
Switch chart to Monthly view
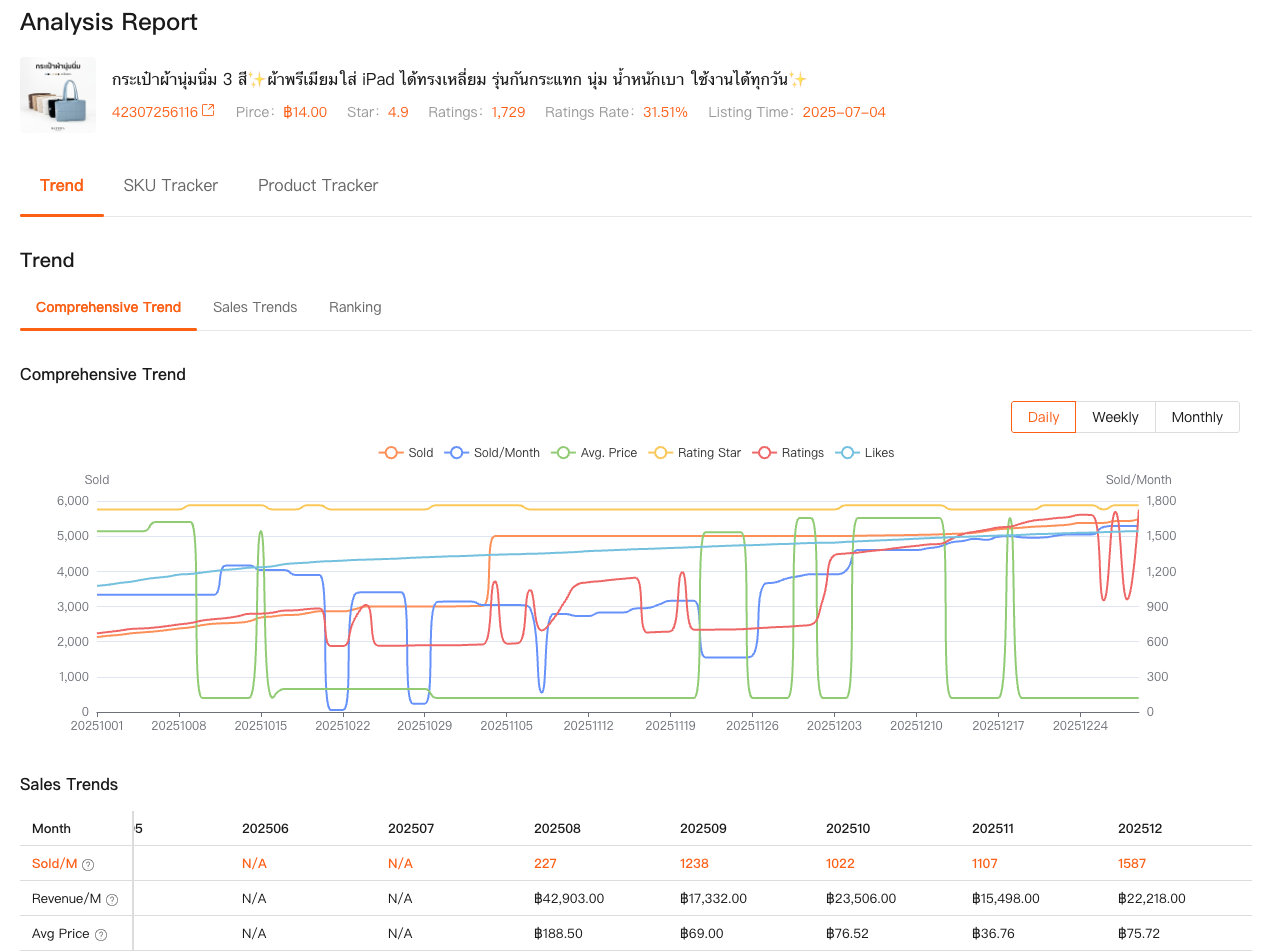pos(1197,417)
